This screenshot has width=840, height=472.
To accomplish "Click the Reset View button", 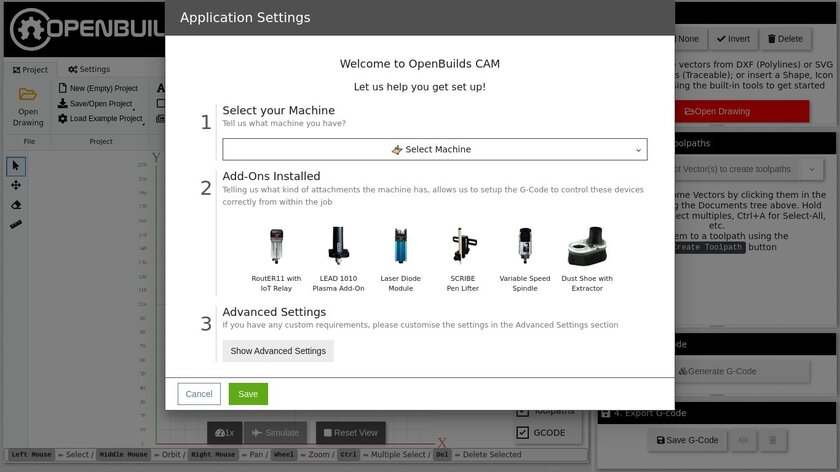I will (351, 432).
